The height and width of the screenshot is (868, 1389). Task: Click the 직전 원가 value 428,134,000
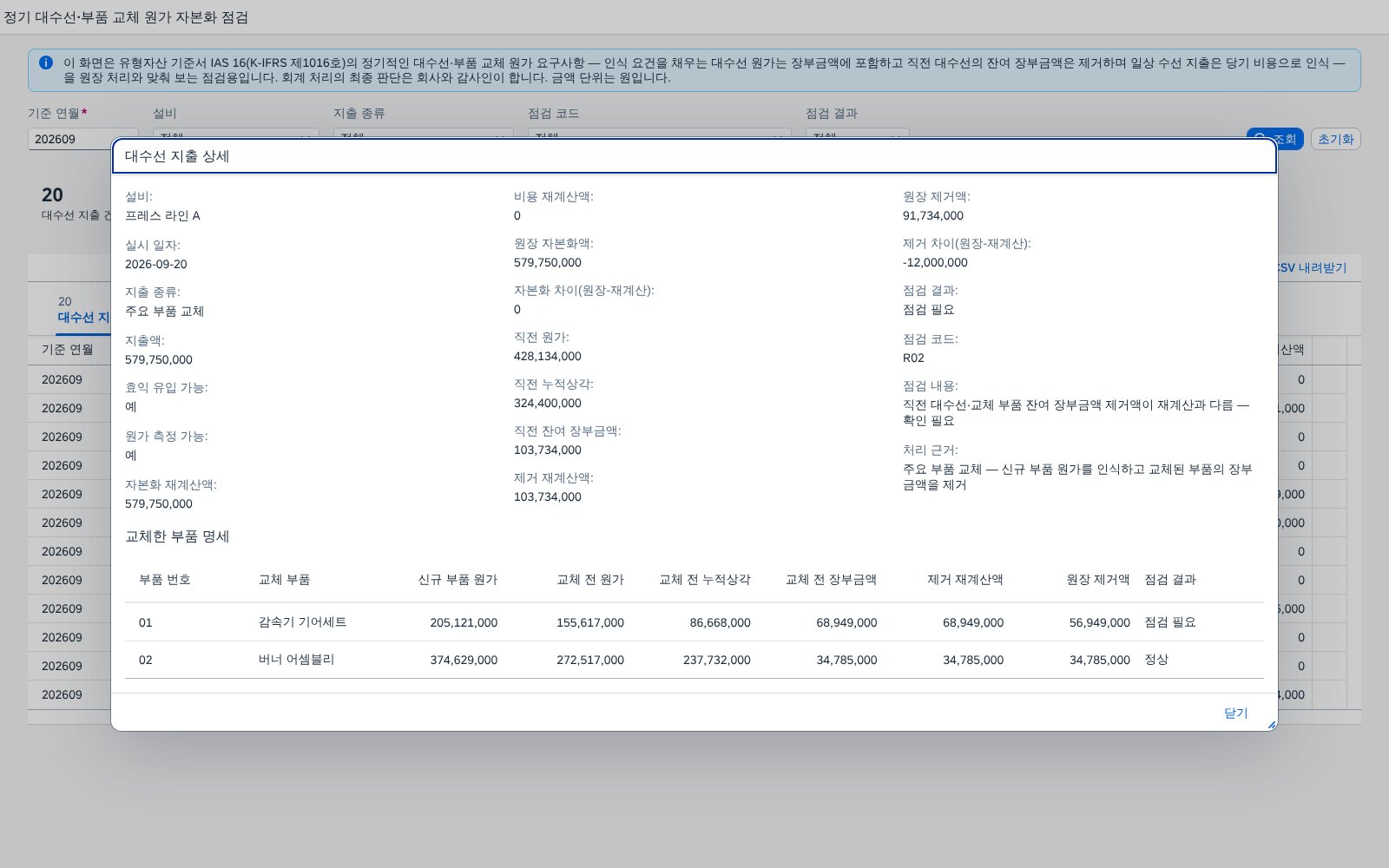pos(548,356)
